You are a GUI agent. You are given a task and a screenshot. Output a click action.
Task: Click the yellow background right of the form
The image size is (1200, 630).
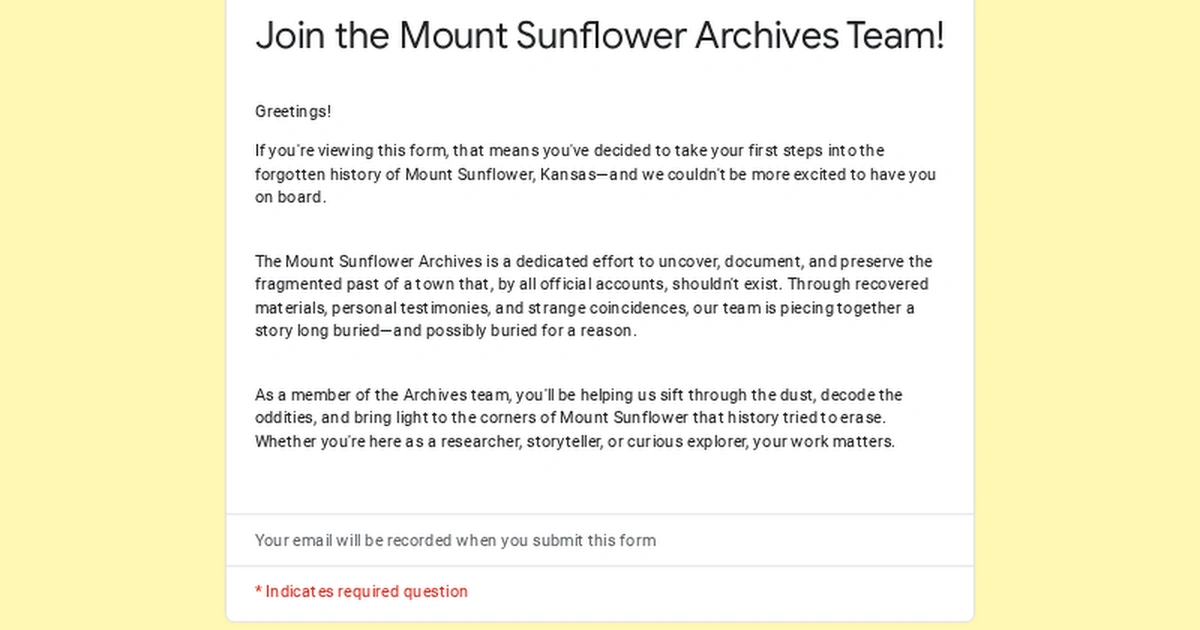pyautogui.click(x=1087, y=315)
